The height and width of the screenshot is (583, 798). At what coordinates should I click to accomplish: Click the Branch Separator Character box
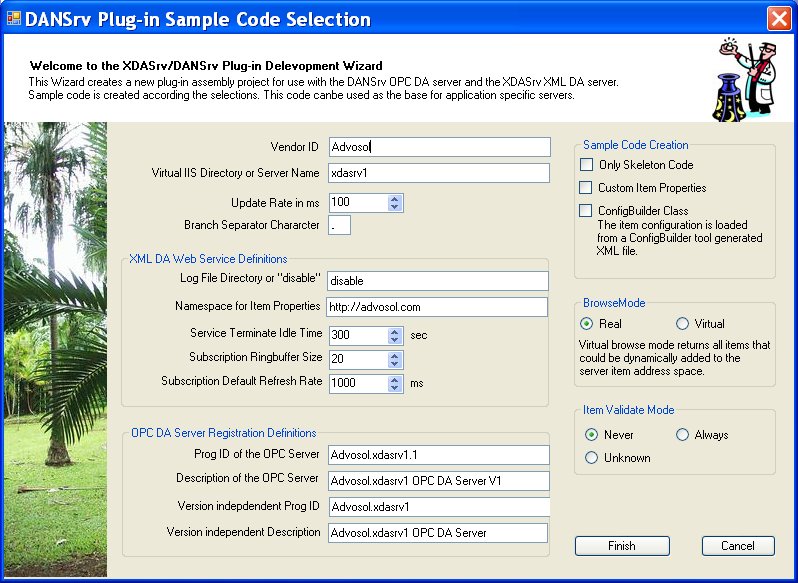[x=339, y=225]
